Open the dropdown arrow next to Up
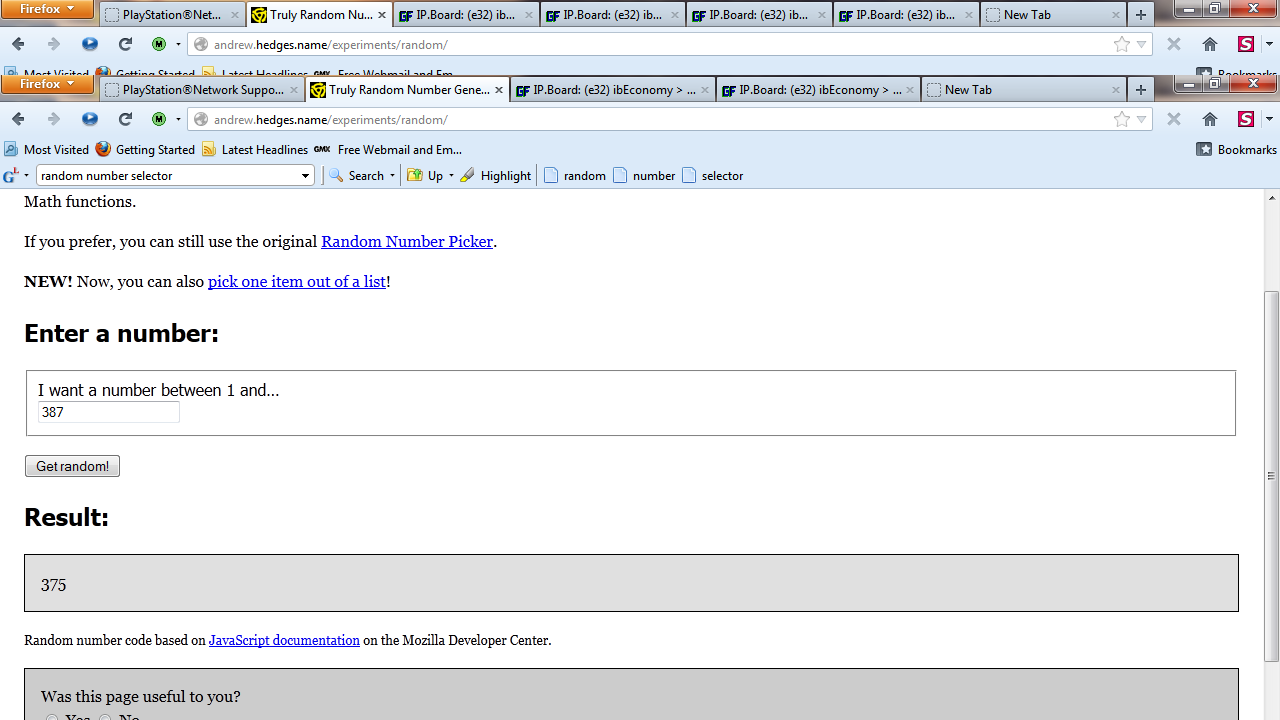 451,176
